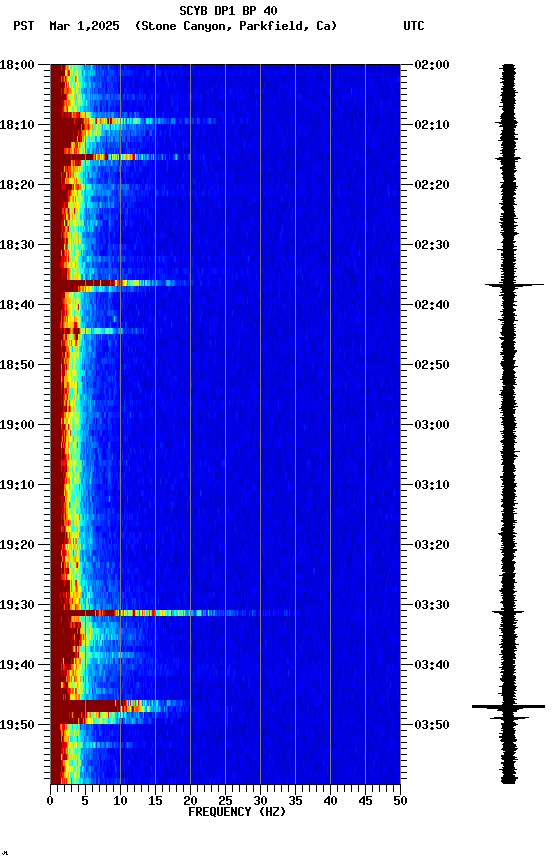Click '(Stone Canyon, Parkfield, Ca)' location text
The height and width of the screenshot is (864, 552).
point(236,26)
